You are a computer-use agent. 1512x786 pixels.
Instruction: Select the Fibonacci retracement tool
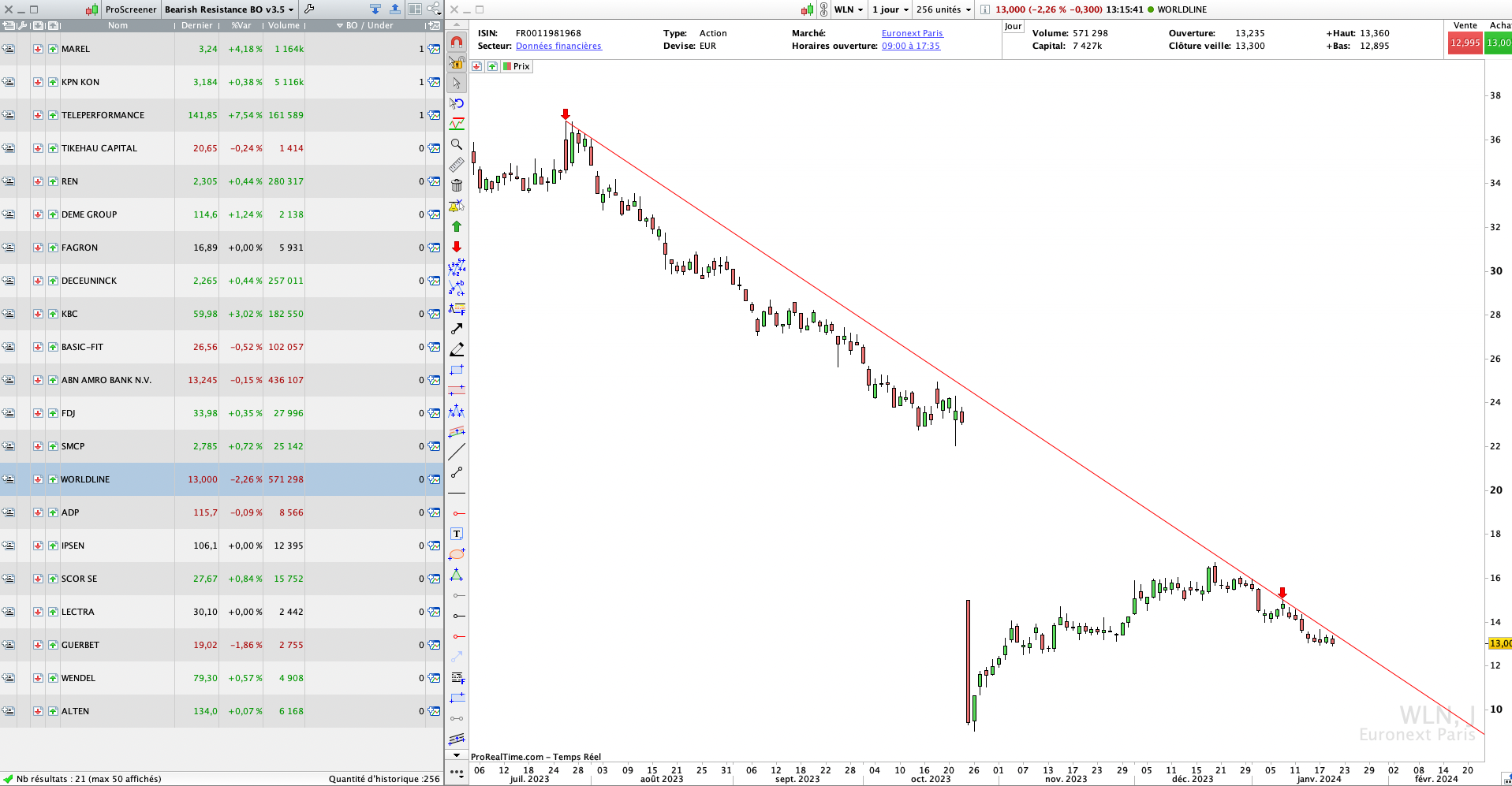click(457, 308)
